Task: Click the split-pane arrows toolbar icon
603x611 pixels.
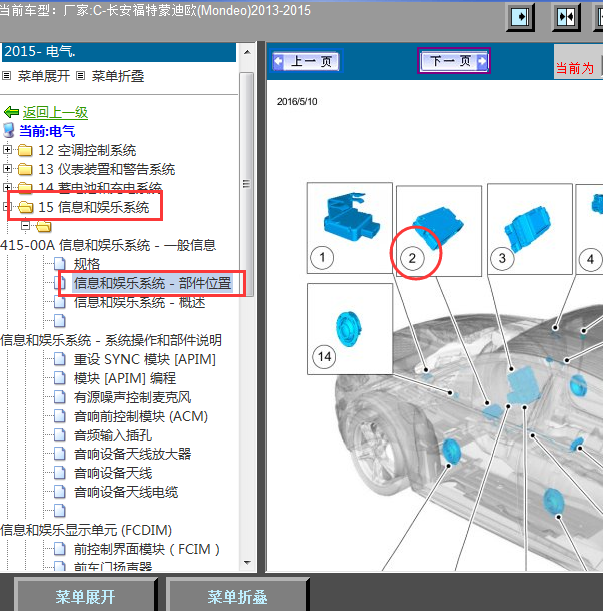Action: coord(566,17)
